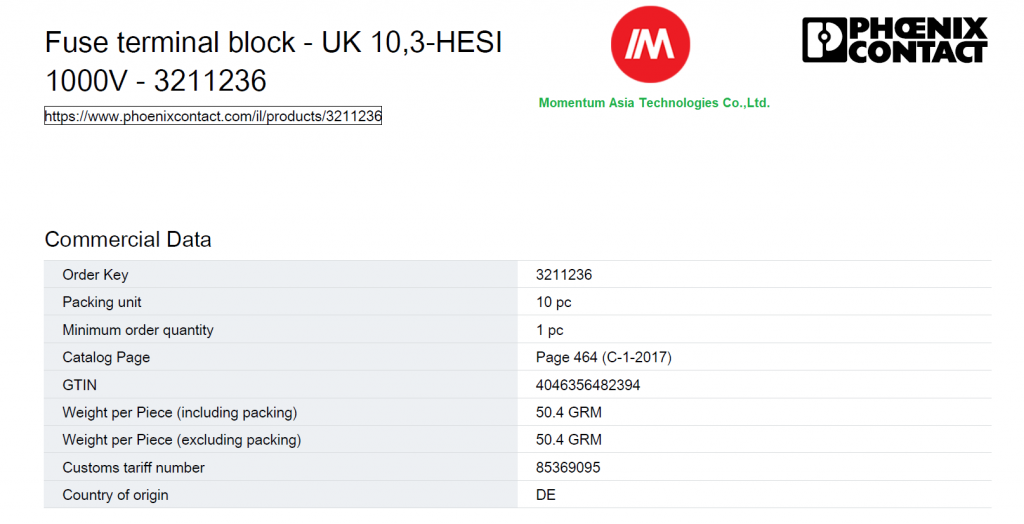
Task: Select the Fuse terminal block title
Action: tap(273, 61)
